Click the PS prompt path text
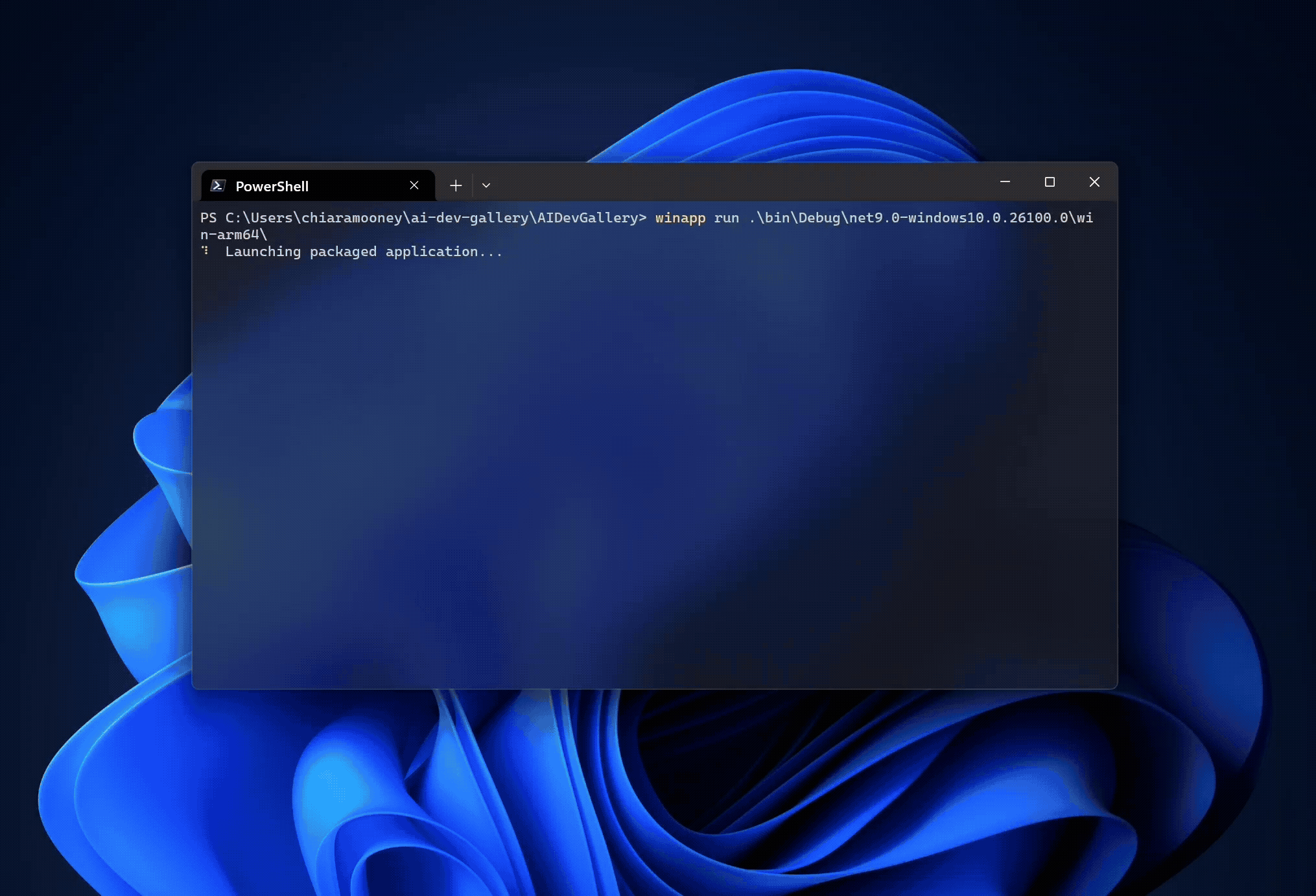This screenshot has height=896, width=1316. point(421,218)
